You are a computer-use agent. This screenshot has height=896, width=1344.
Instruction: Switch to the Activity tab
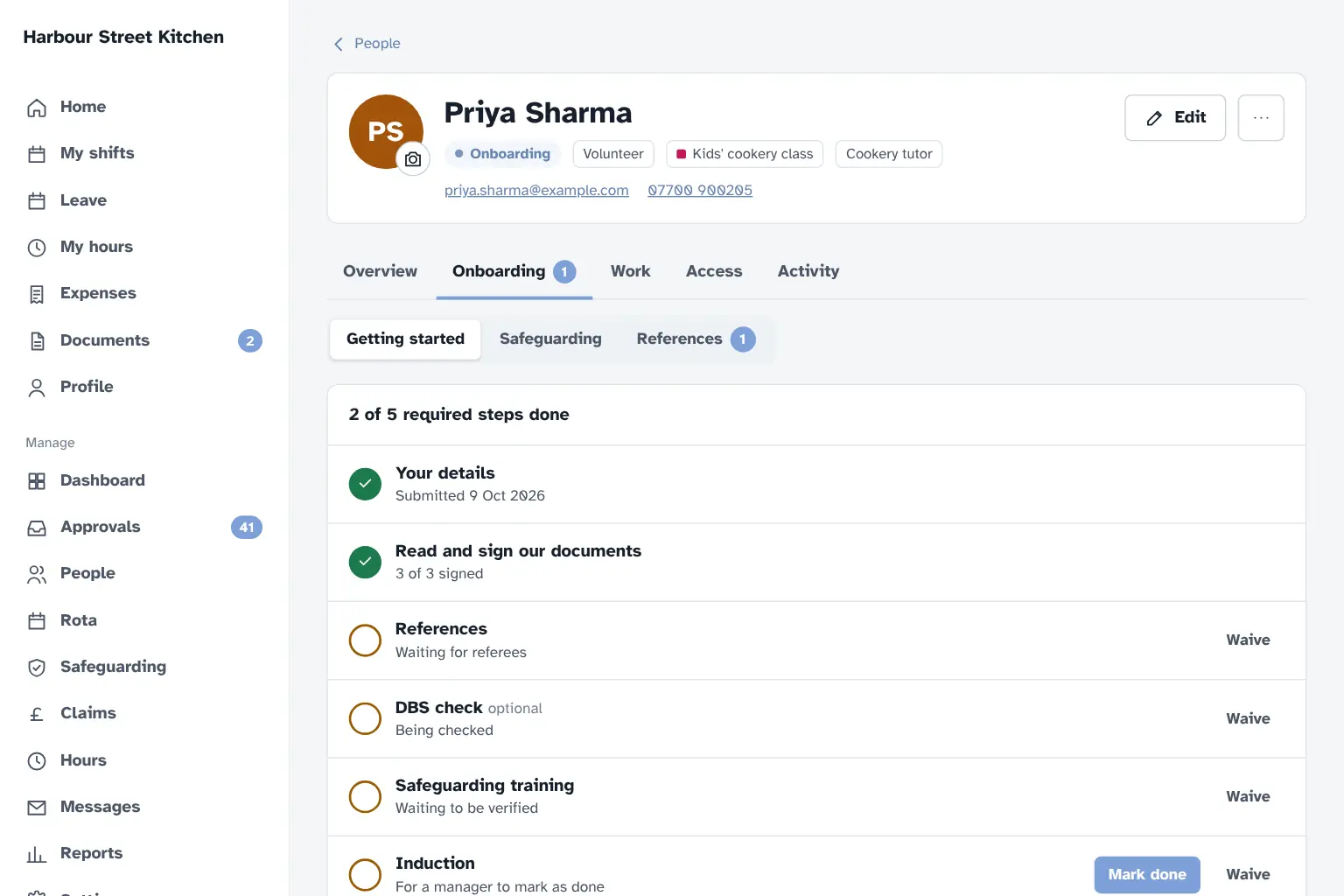click(808, 271)
